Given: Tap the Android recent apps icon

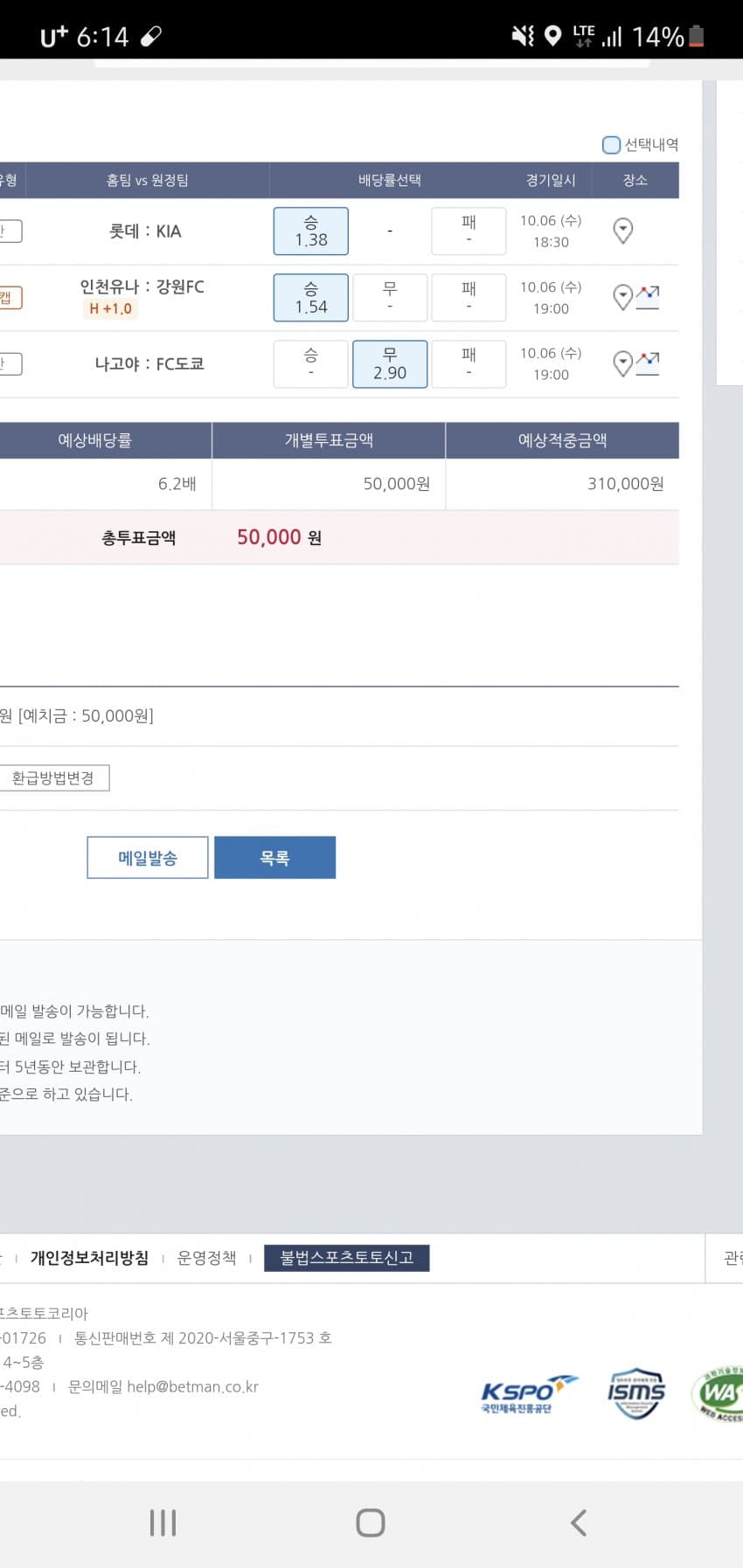Looking at the screenshot, I should click(163, 1523).
